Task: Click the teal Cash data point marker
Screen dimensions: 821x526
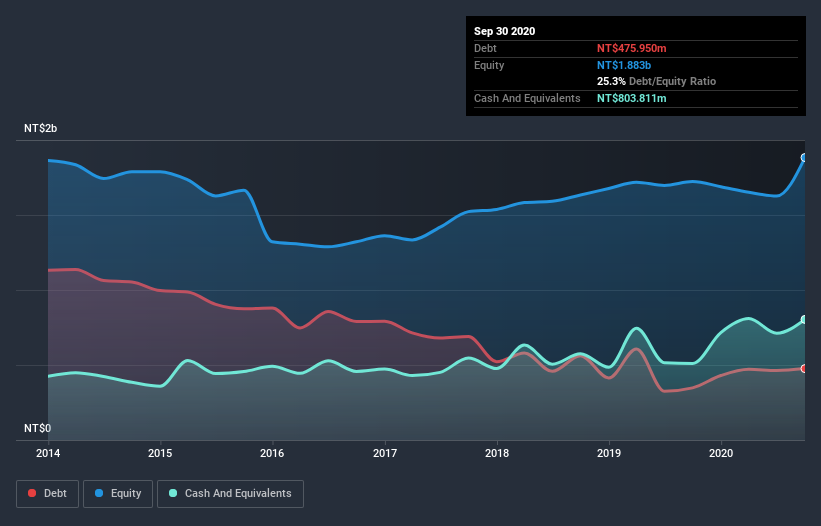Action: (x=804, y=319)
